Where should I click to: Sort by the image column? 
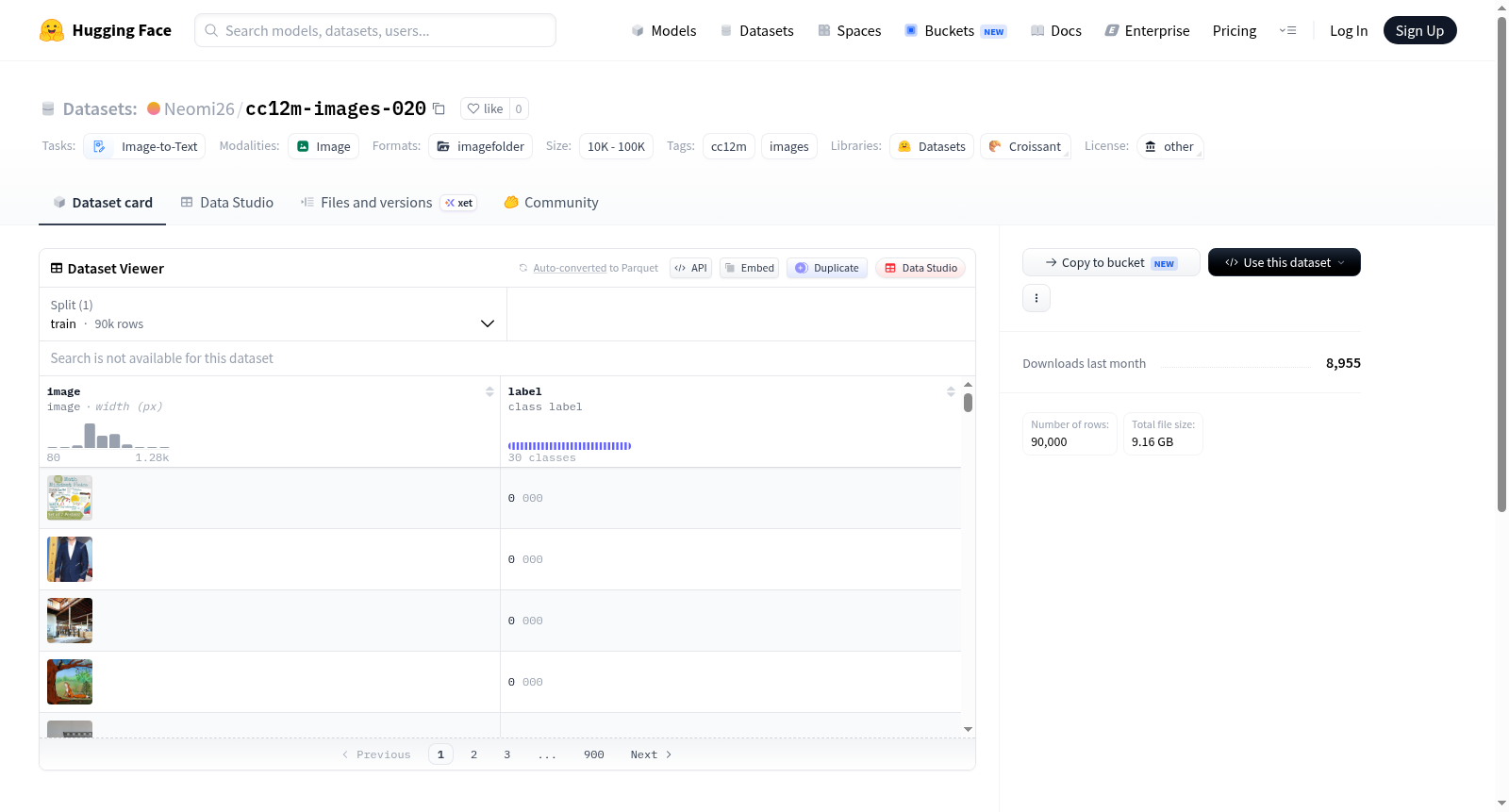coord(489,391)
